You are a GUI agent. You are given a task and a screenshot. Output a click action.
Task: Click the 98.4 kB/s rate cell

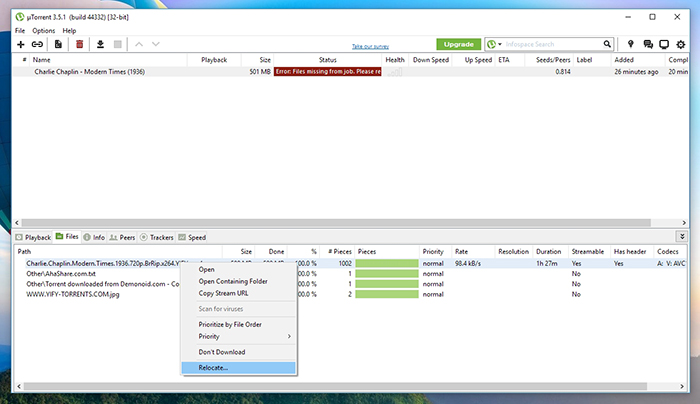tap(468, 263)
